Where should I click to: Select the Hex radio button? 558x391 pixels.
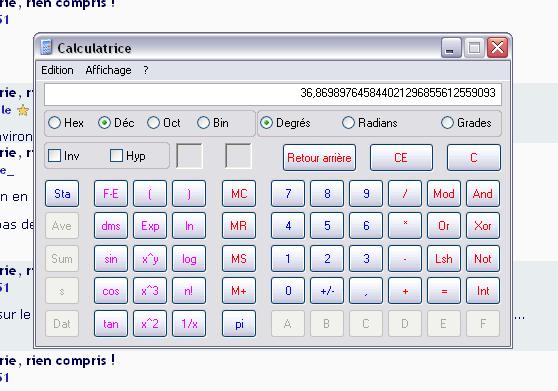click(66, 123)
